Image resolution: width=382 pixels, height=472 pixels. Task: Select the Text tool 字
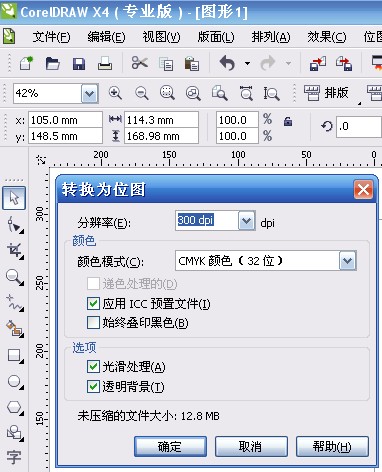tap(14, 457)
